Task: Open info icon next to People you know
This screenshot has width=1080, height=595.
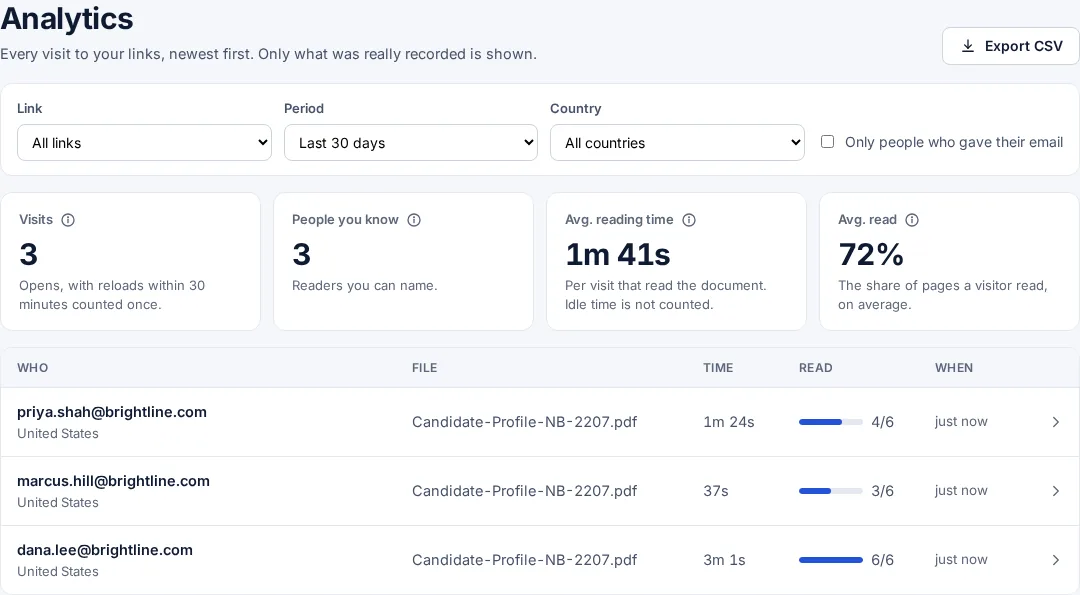Action: [414, 220]
